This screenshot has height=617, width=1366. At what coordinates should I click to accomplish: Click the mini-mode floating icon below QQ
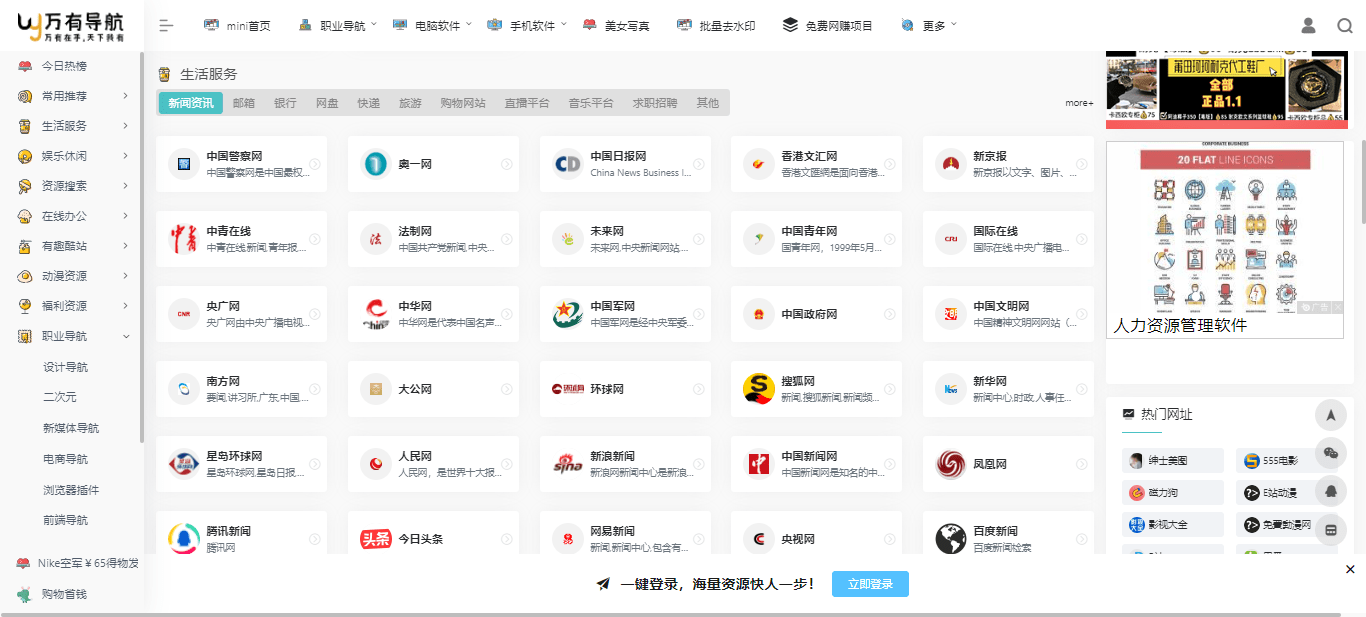1331,529
